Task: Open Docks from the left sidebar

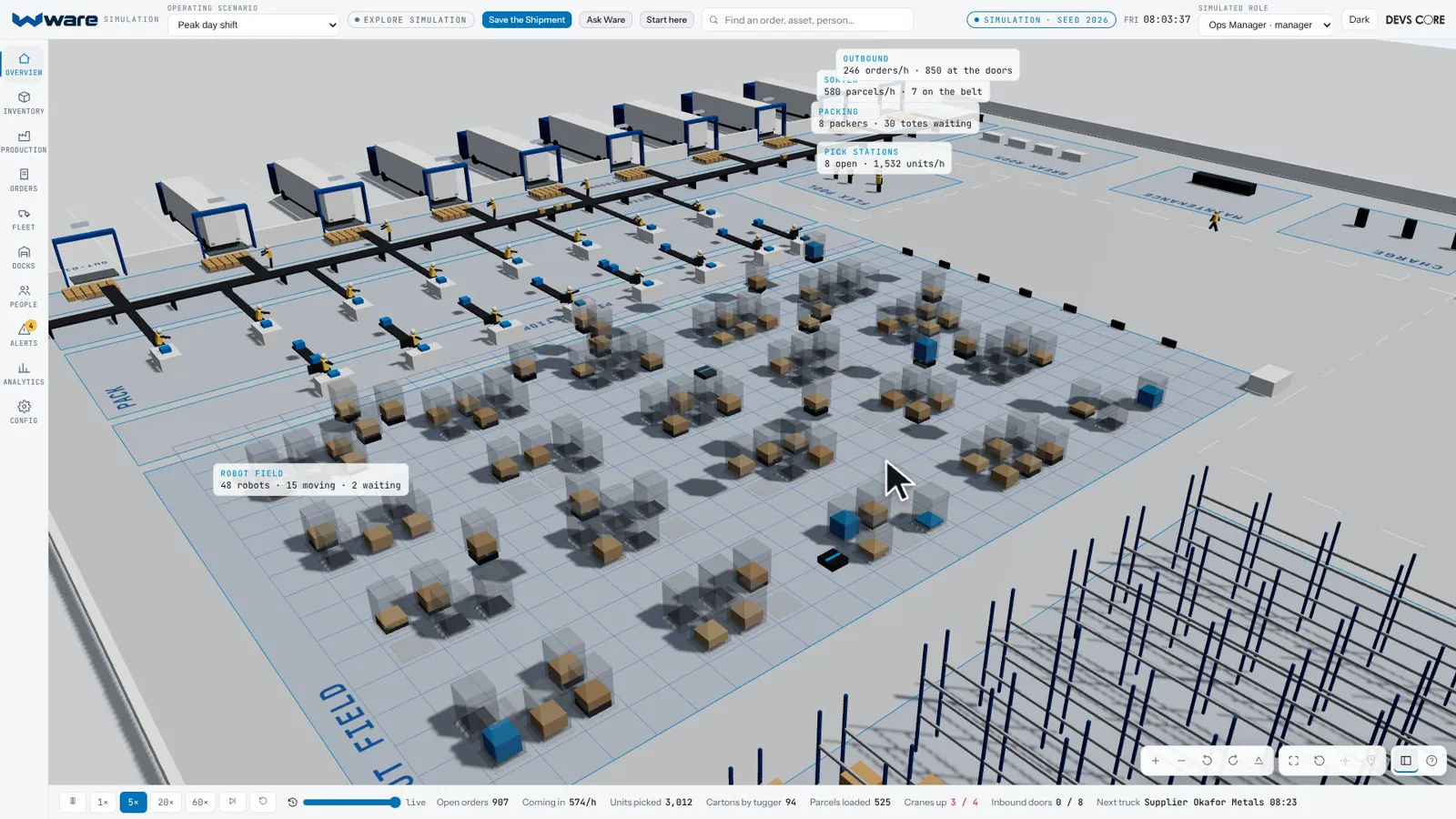Action: [x=24, y=258]
